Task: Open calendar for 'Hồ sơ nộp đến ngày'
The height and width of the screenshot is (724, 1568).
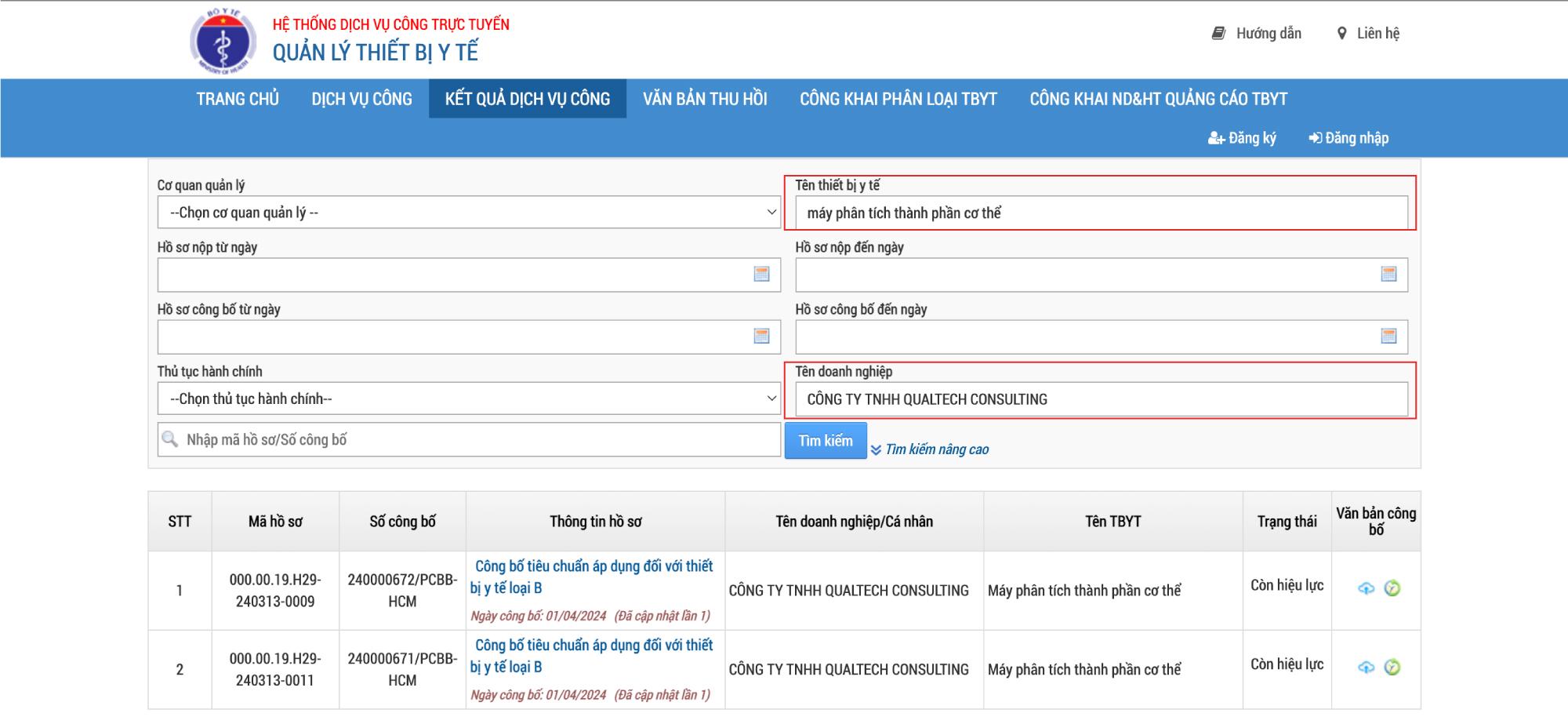Action: click(1388, 275)
